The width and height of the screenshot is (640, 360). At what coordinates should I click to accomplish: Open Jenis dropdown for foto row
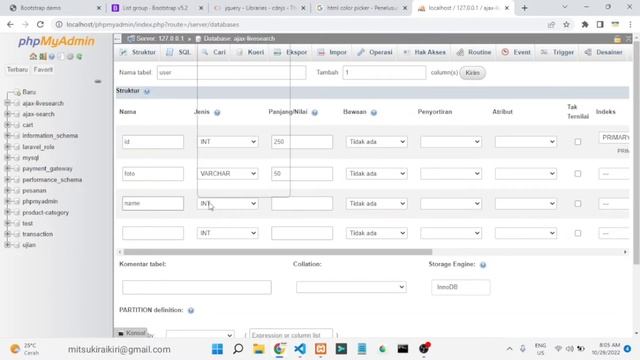tap(227, 173)
